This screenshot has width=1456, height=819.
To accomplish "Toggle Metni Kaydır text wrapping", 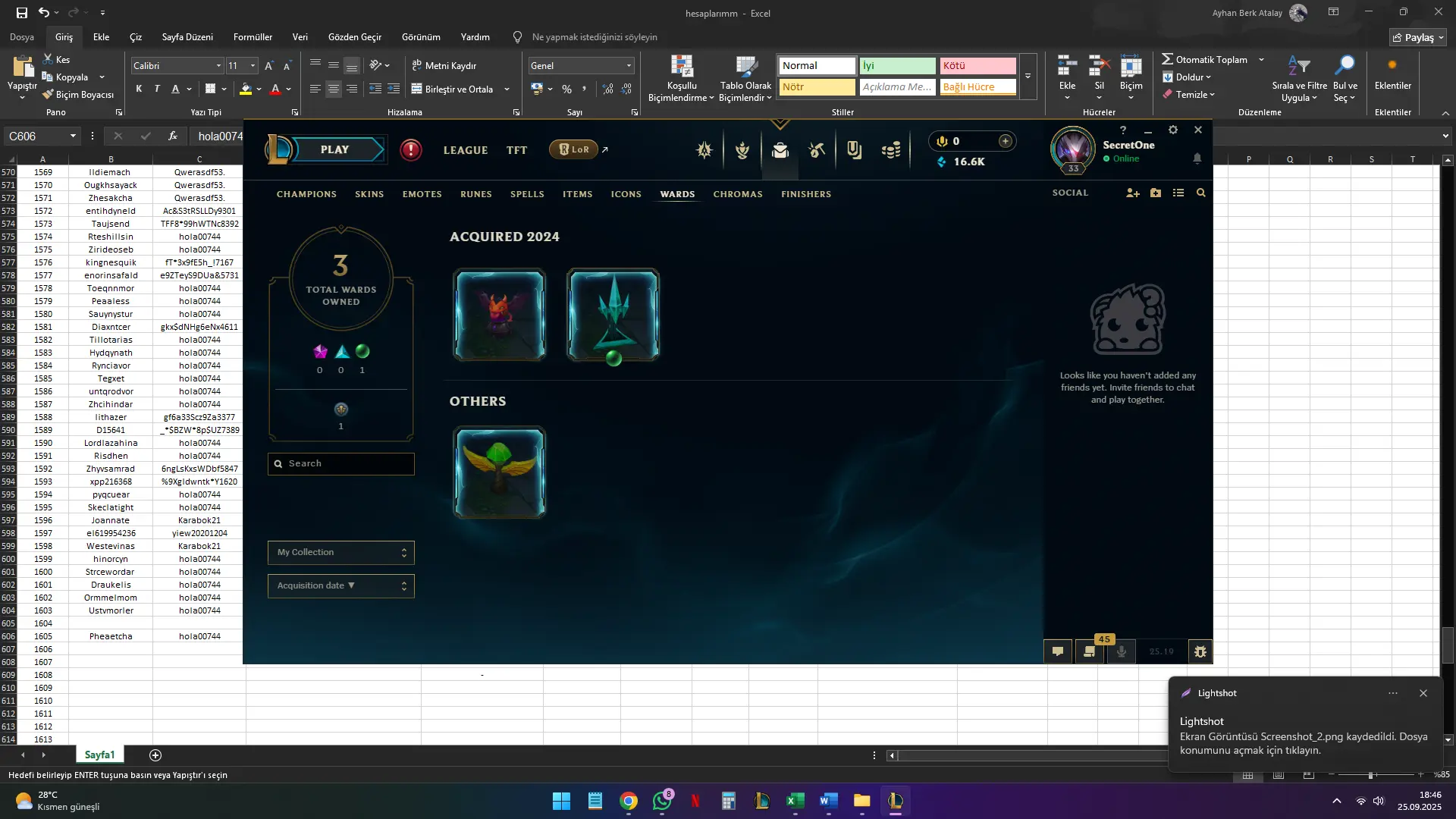I will [444, 66].
